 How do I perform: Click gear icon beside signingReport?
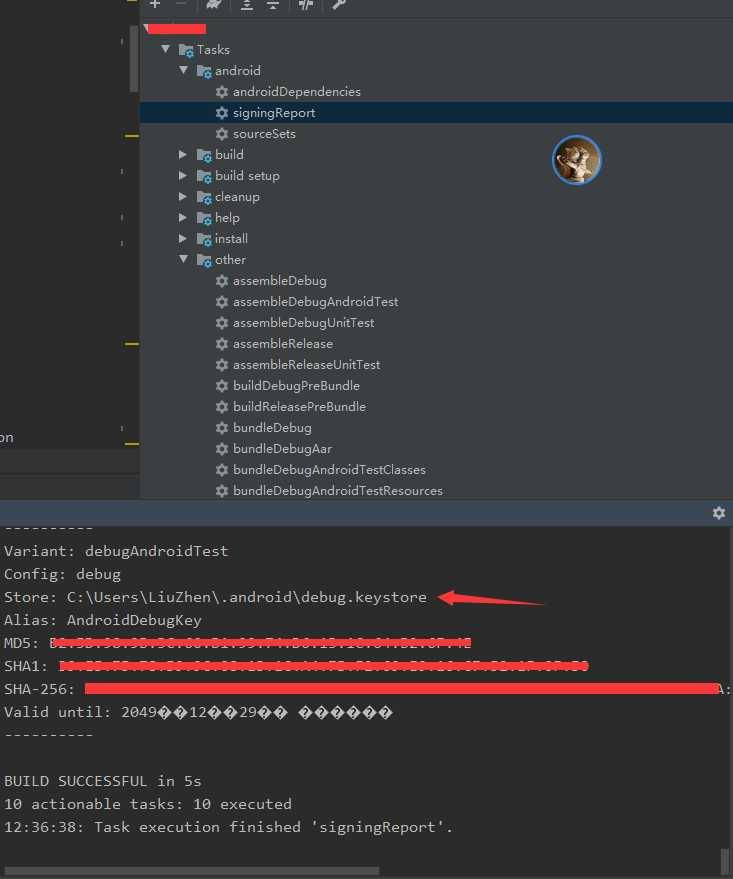pyautogui.click(x=222, y=113)
